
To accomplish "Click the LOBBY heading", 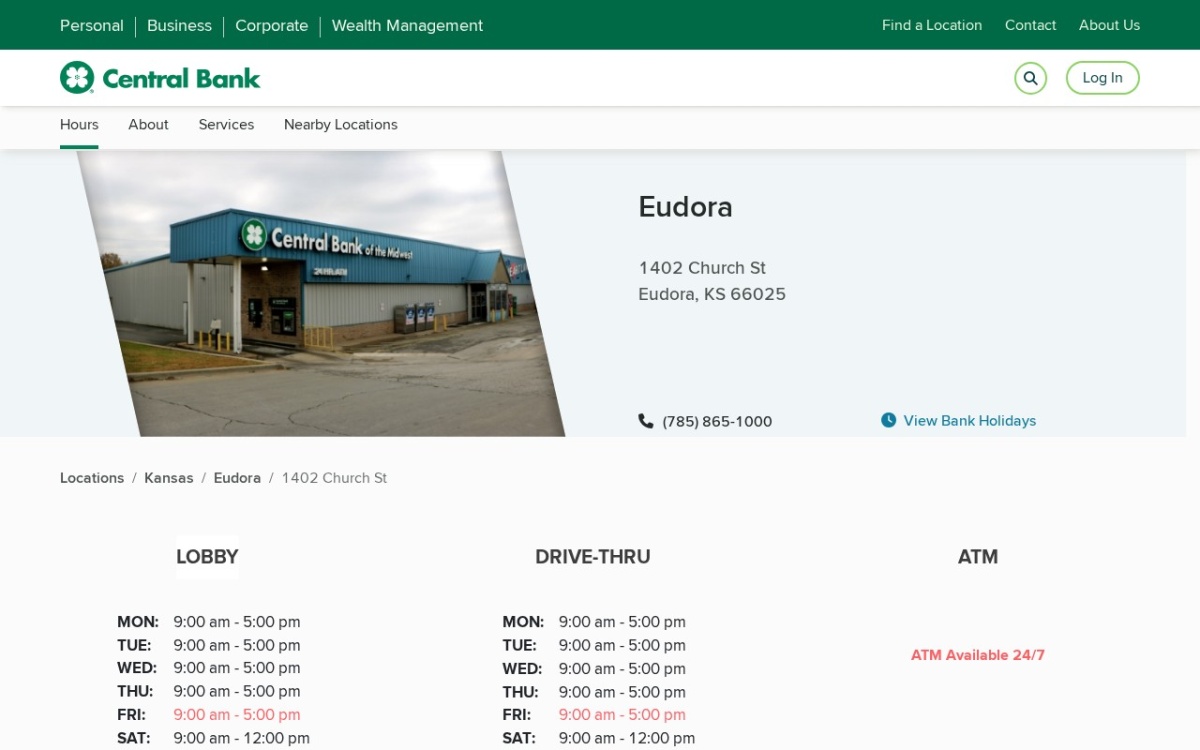I will [207, 557].
